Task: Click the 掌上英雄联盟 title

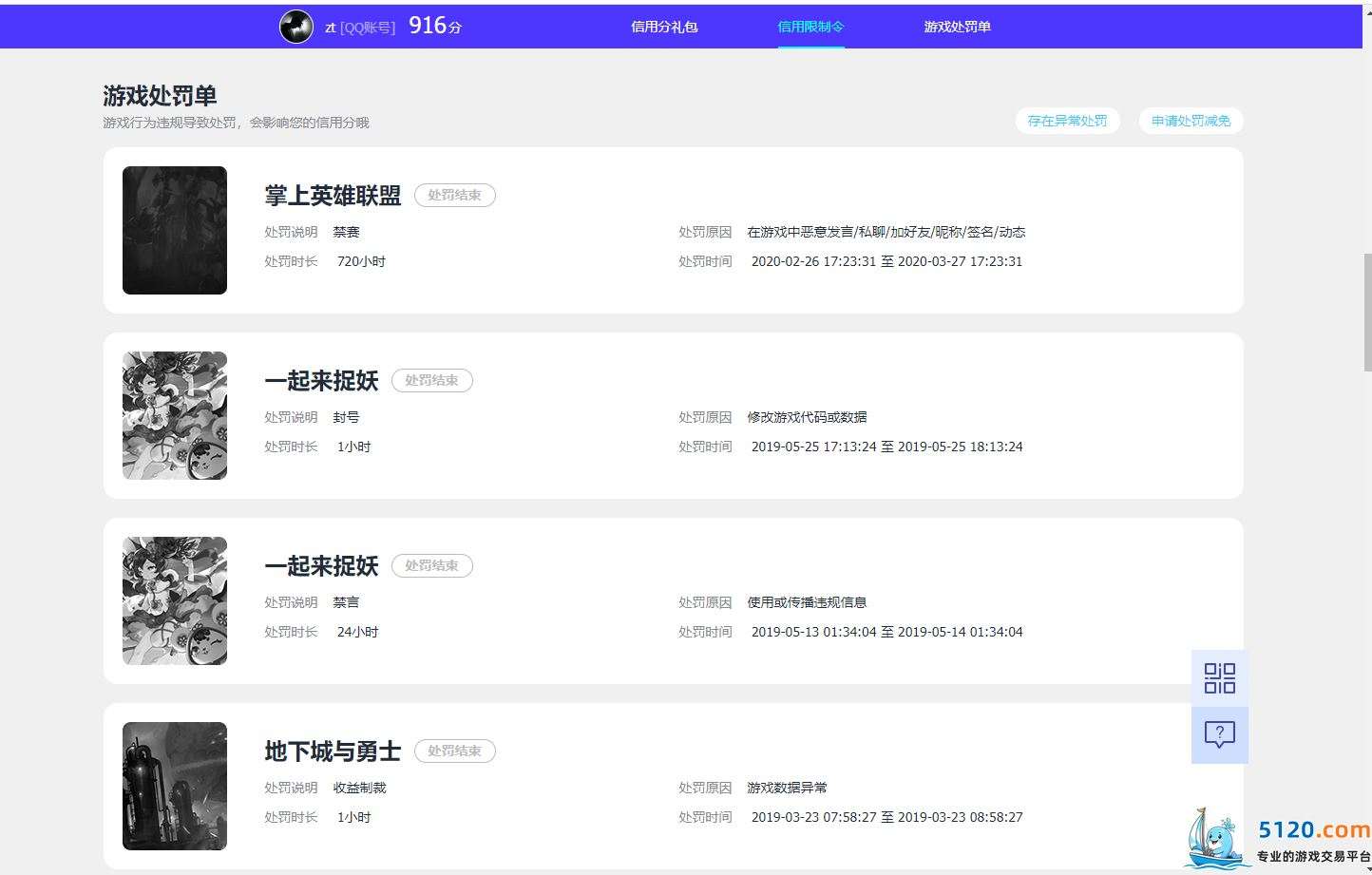Action: point(333,196)
